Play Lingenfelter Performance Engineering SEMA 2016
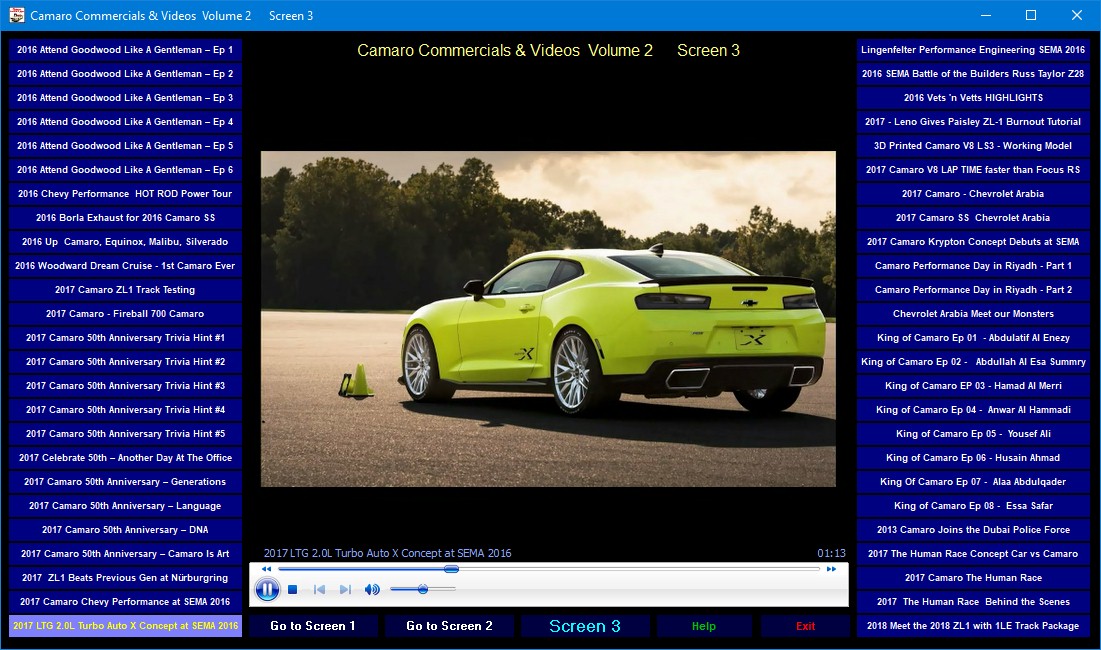Screen dimensions: 1101x650 click(973, 50)
